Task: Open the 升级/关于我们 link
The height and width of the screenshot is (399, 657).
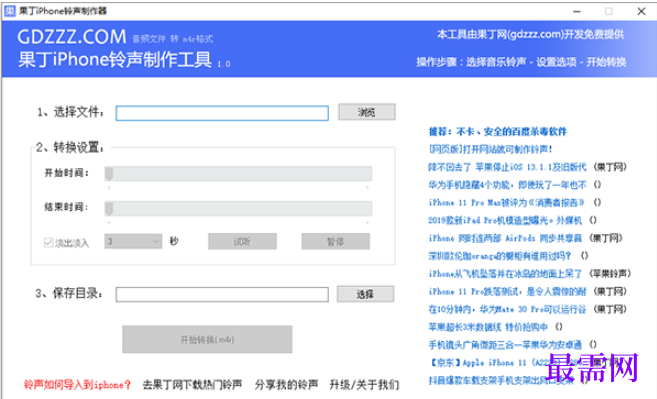Action: pos(364,384)
